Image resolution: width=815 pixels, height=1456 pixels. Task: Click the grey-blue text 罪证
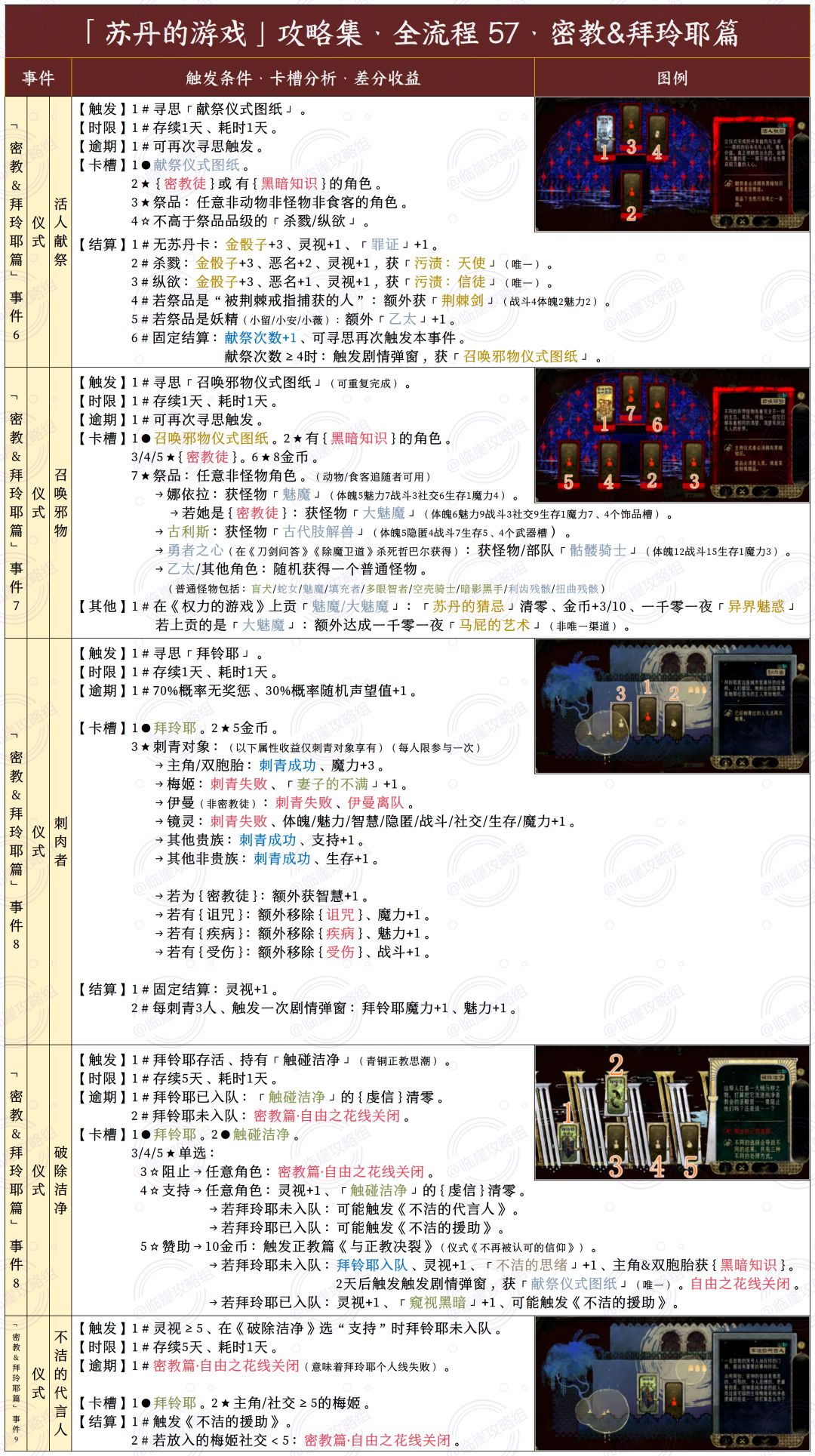tap(385, 245)
